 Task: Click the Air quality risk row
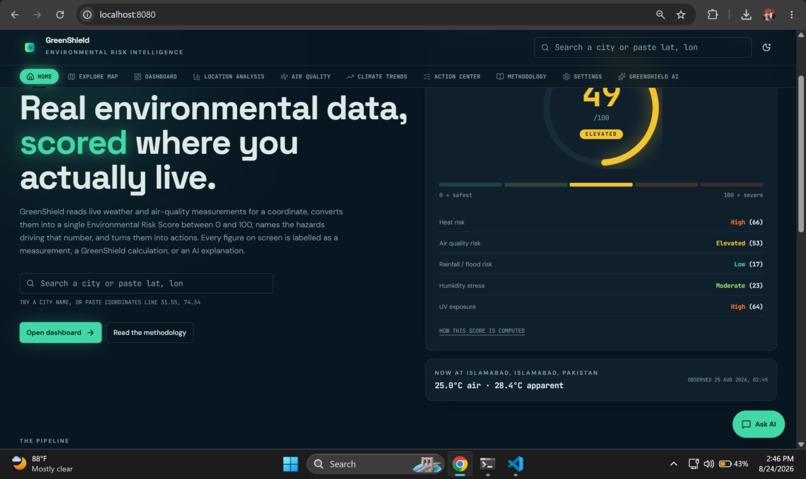(x=601, y=243)
